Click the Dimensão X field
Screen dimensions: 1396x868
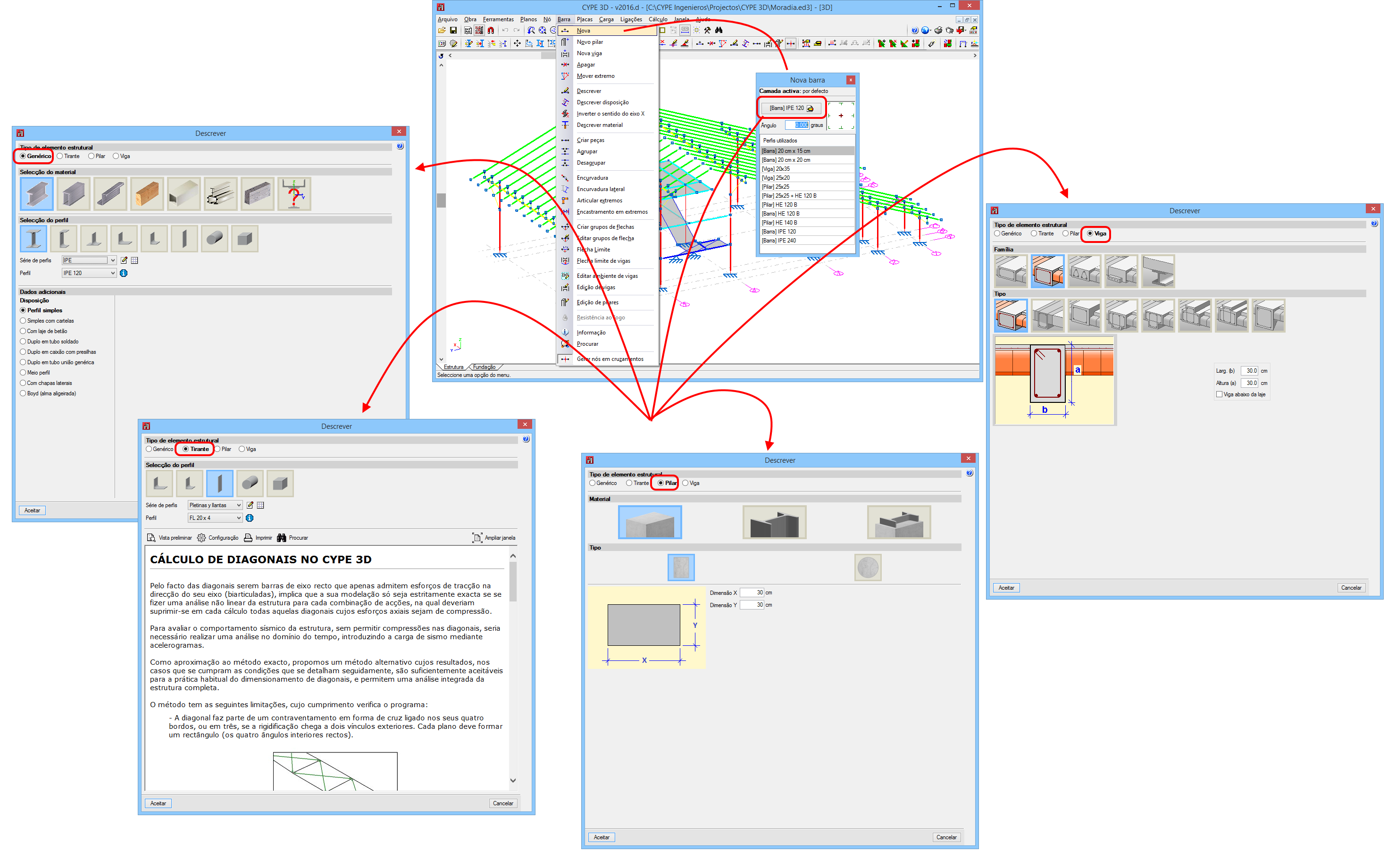tap(752, 593)
